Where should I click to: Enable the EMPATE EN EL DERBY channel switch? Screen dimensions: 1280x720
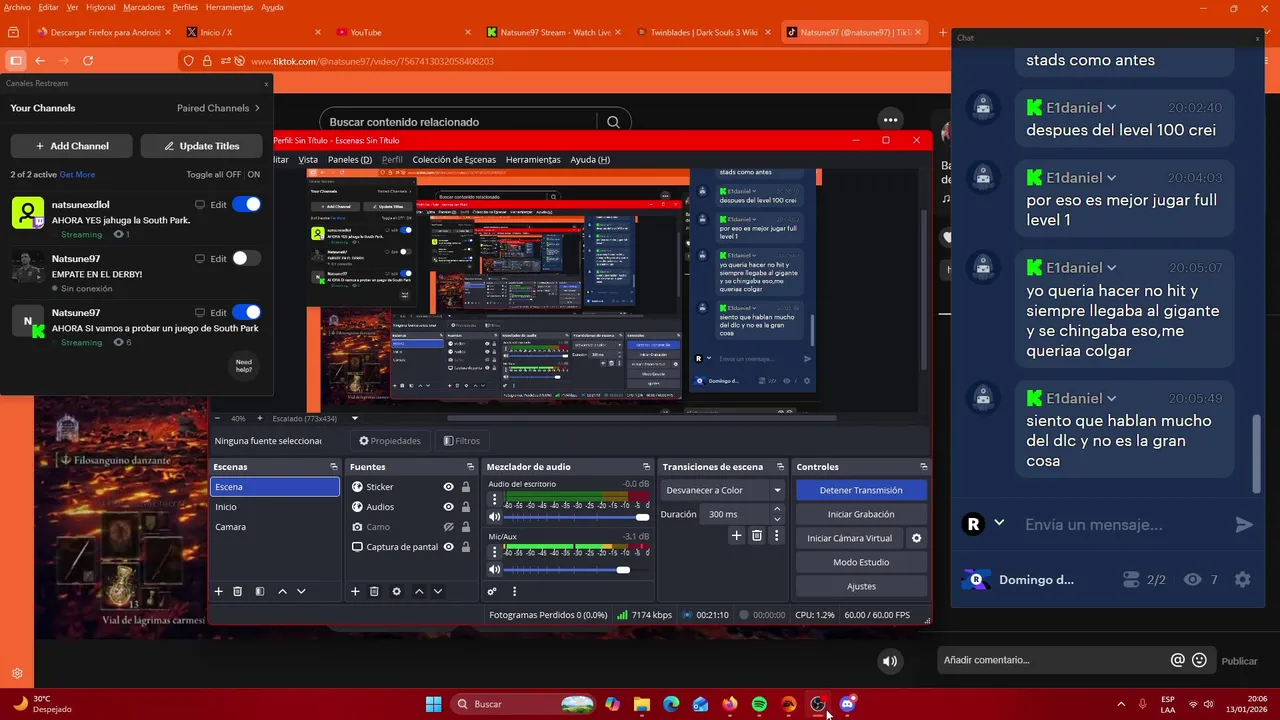[246, 258]
